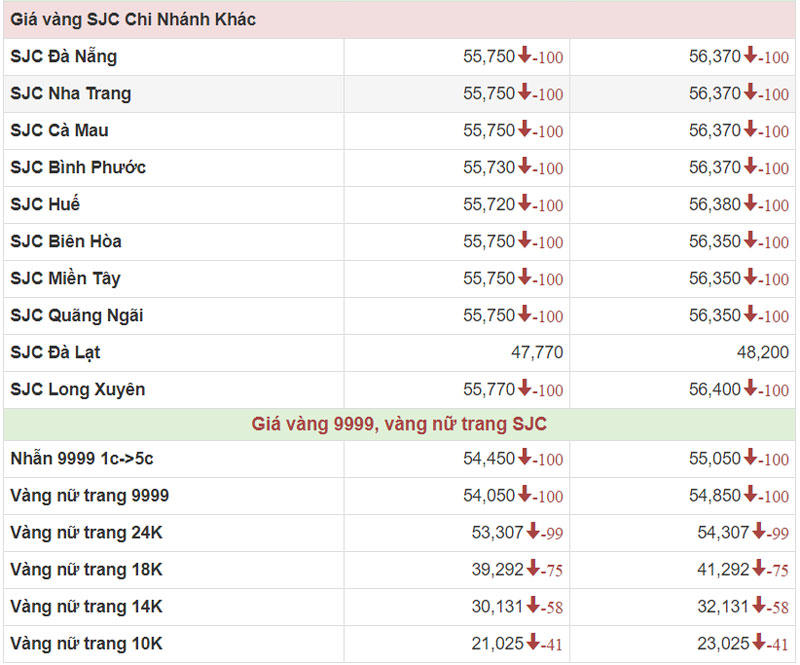Click the red down arrow beside 55,730
This screenshot has width=800, height=665.
point(524,167)
